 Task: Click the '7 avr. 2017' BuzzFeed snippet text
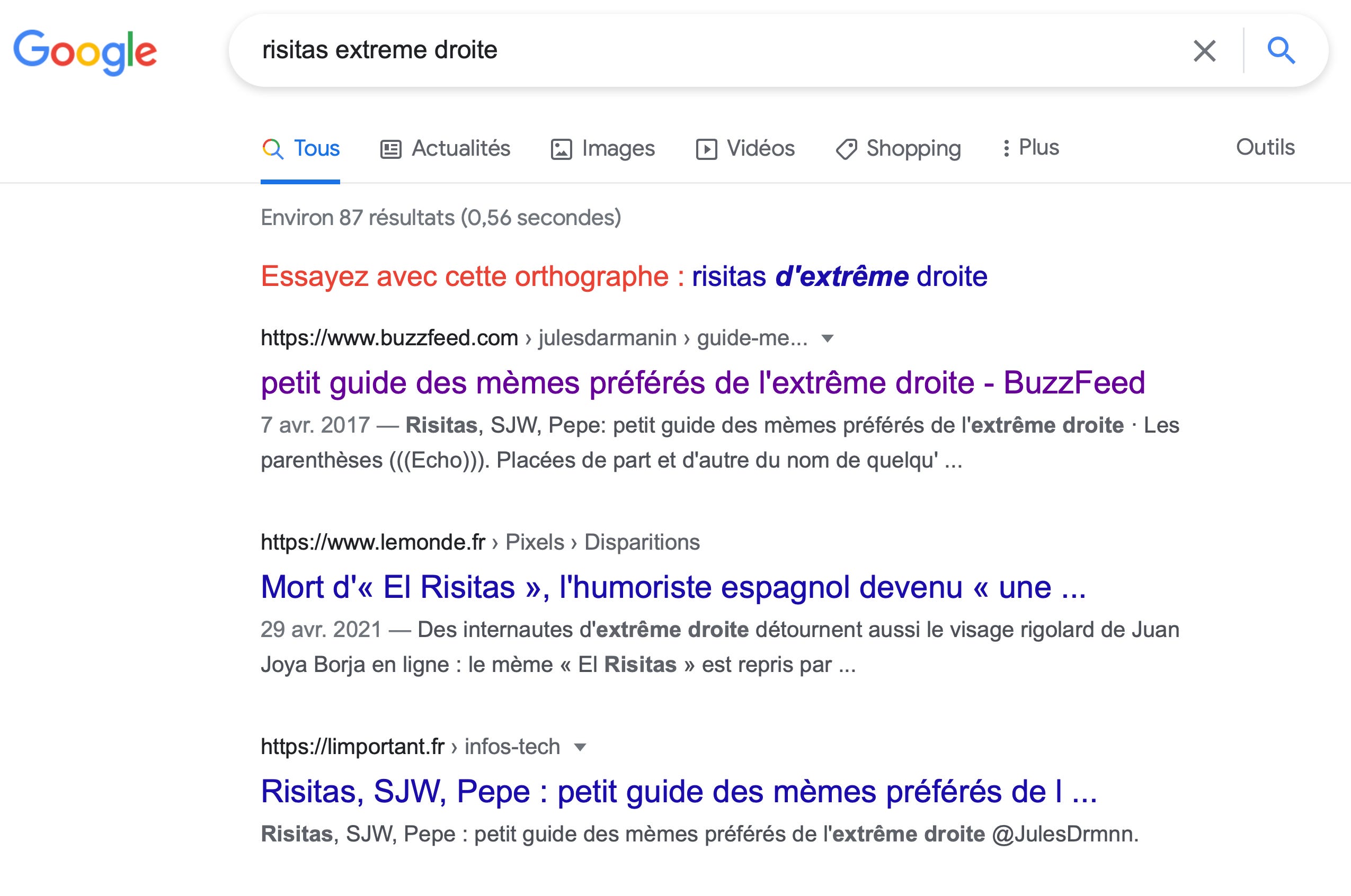(x=720, y=443)
